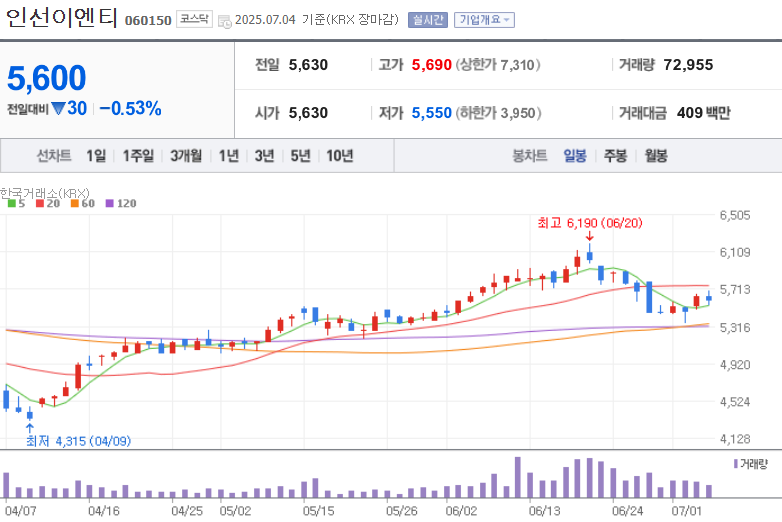Screen dimensions: 782x522
Task: Click the 07/01 date axis label
Action: tap(686, 511)
